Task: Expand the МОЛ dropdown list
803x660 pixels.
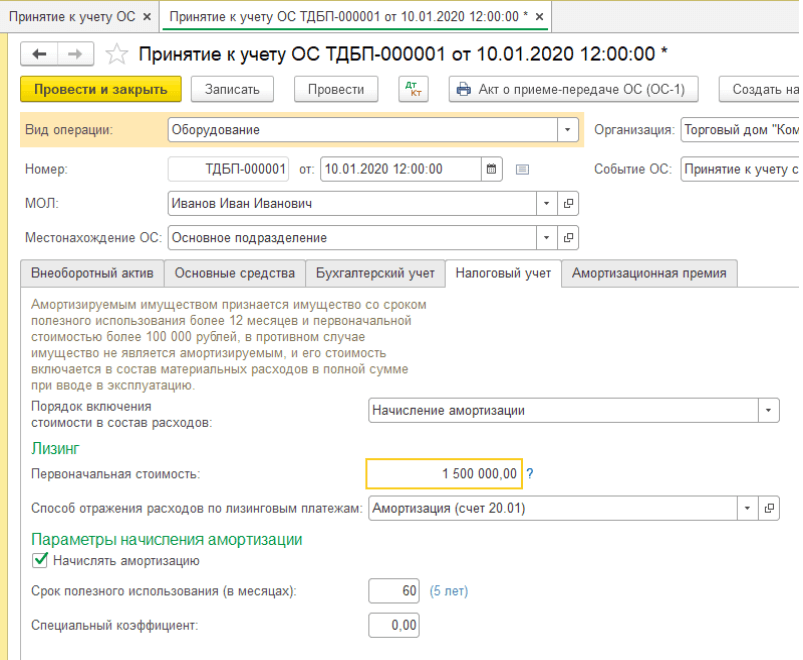Action: [x=547, y=204]
